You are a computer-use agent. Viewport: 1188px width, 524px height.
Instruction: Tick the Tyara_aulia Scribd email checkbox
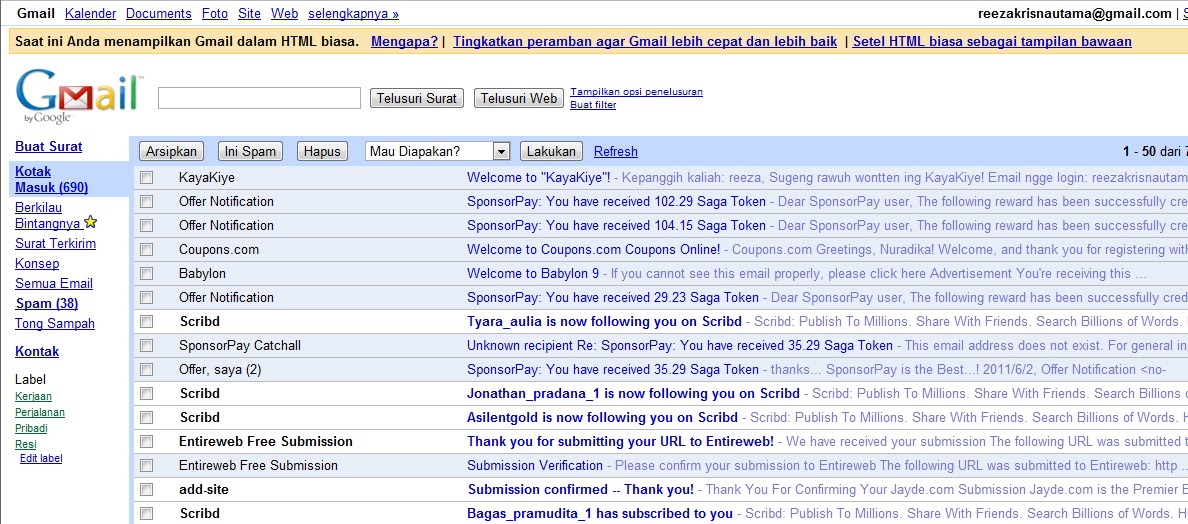(146, 322)
